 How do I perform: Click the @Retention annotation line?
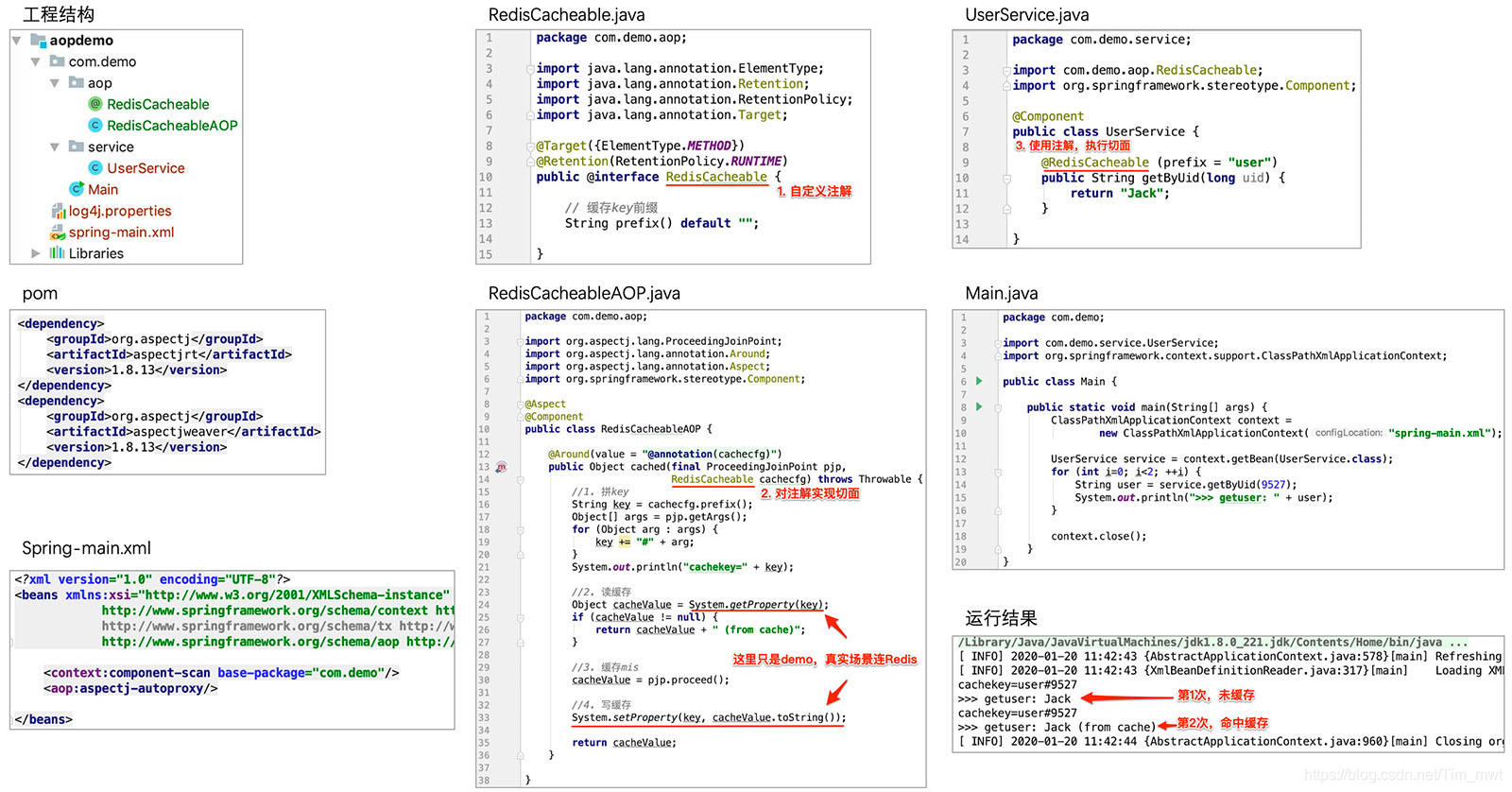click(x=661, y=161)
